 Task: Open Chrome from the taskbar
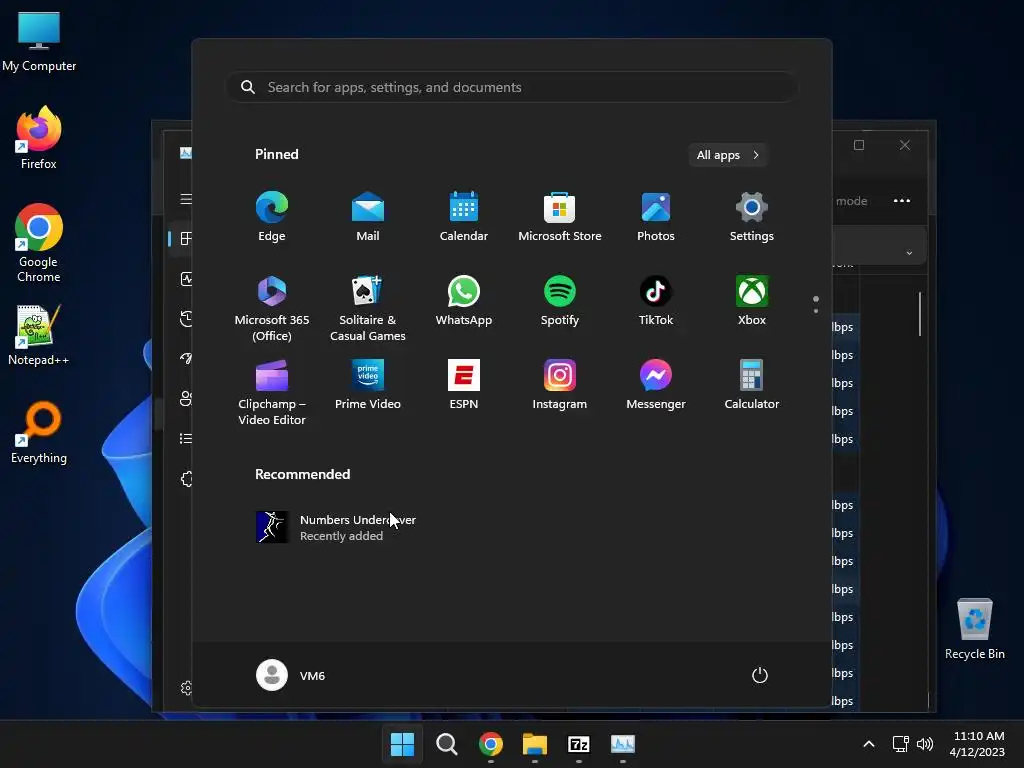pos(490,744)
